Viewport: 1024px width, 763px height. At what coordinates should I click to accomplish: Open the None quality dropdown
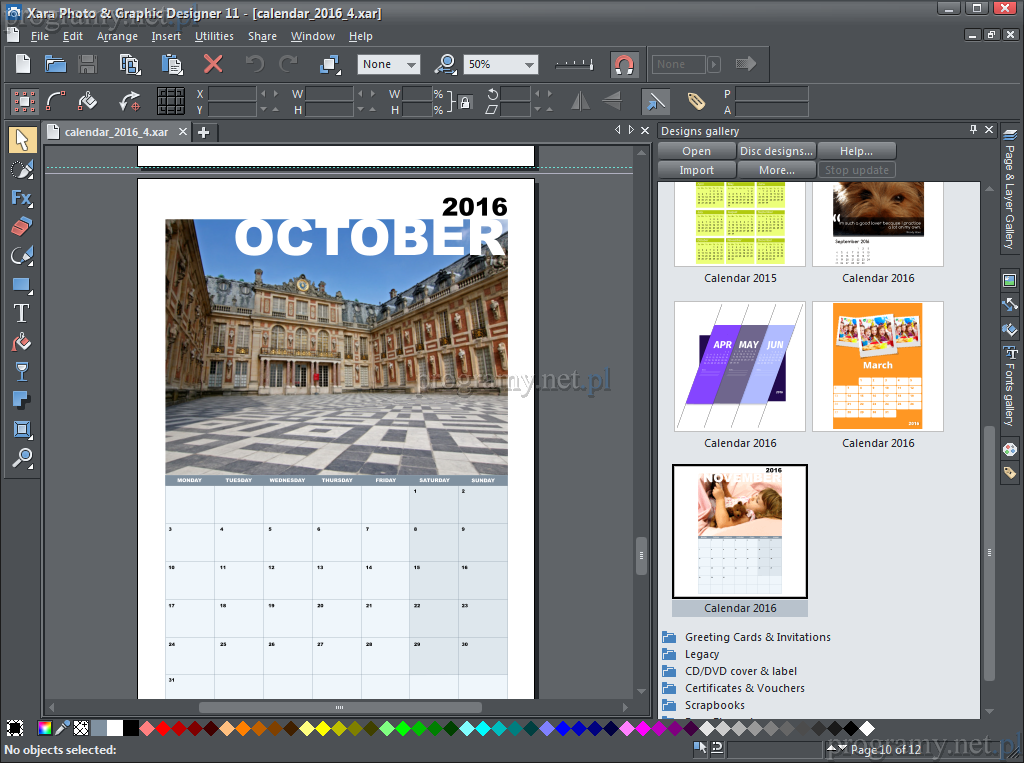410,64
